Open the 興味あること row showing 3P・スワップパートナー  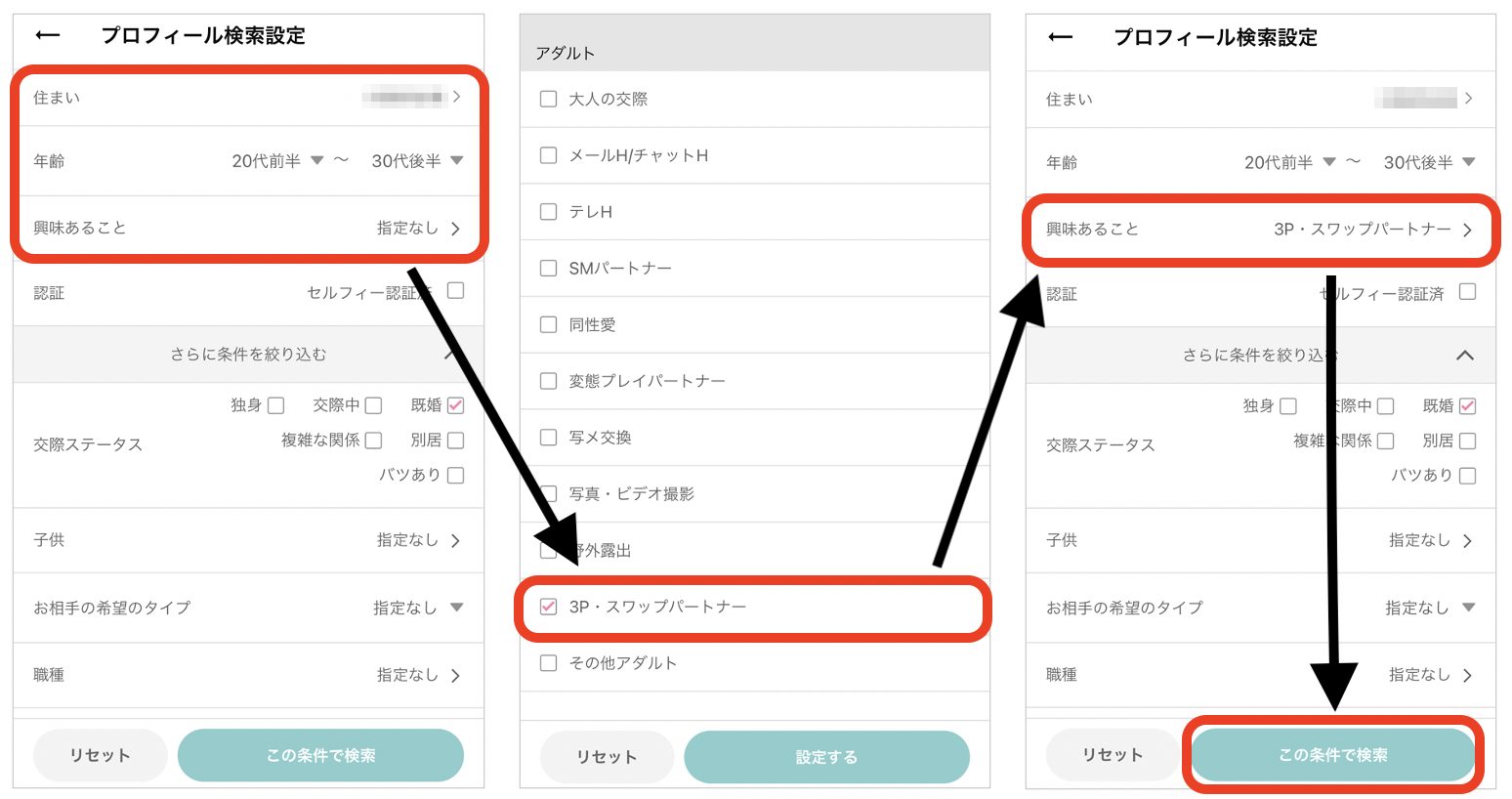(1260, 230)
